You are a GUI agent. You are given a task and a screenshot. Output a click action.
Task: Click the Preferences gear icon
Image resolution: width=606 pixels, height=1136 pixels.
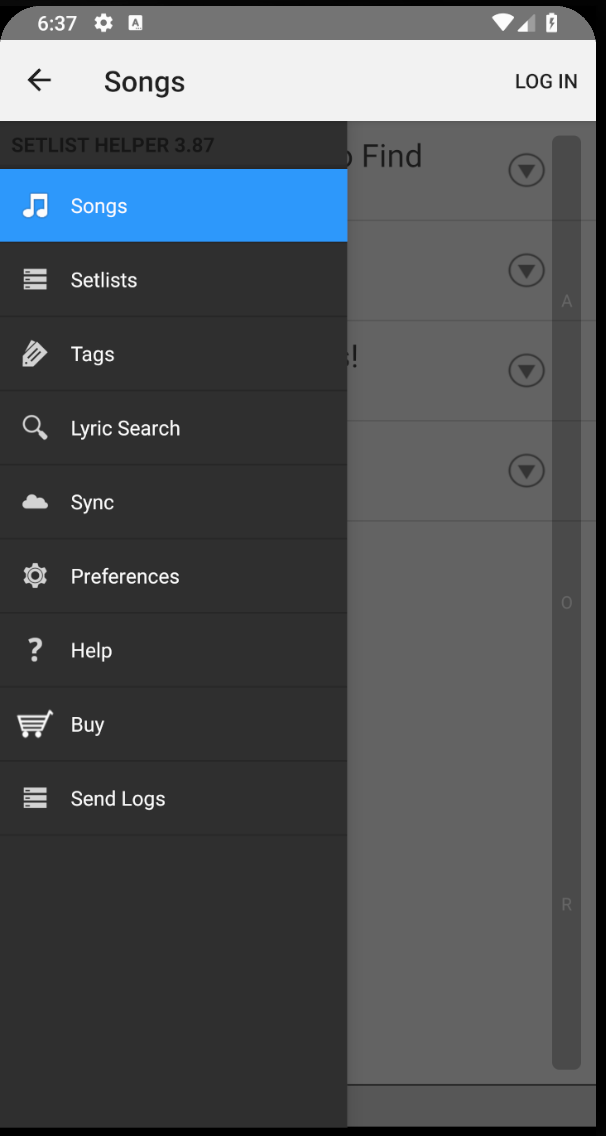pyautogui.click(x=34, y=575)
